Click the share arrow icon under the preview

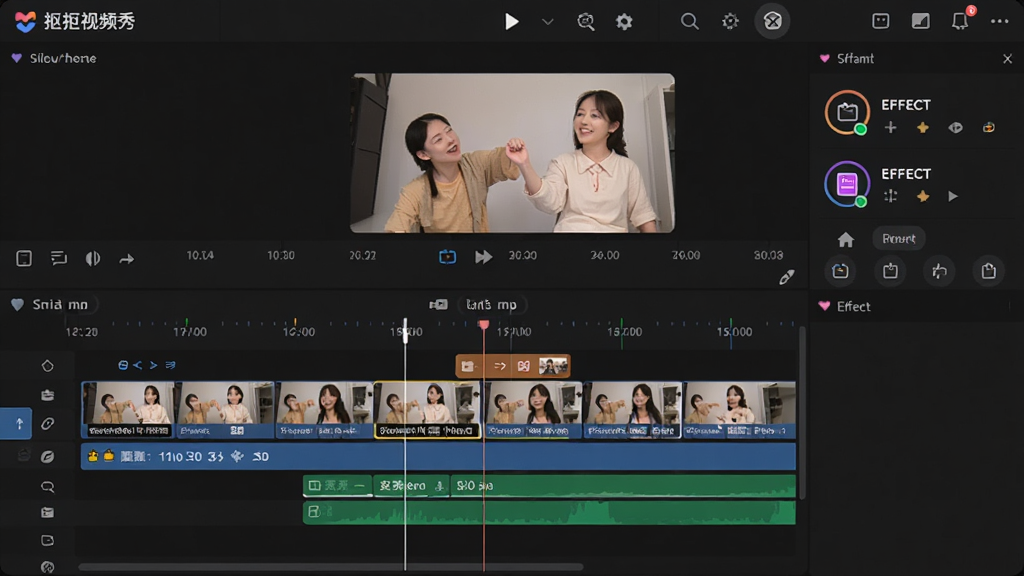127,259
